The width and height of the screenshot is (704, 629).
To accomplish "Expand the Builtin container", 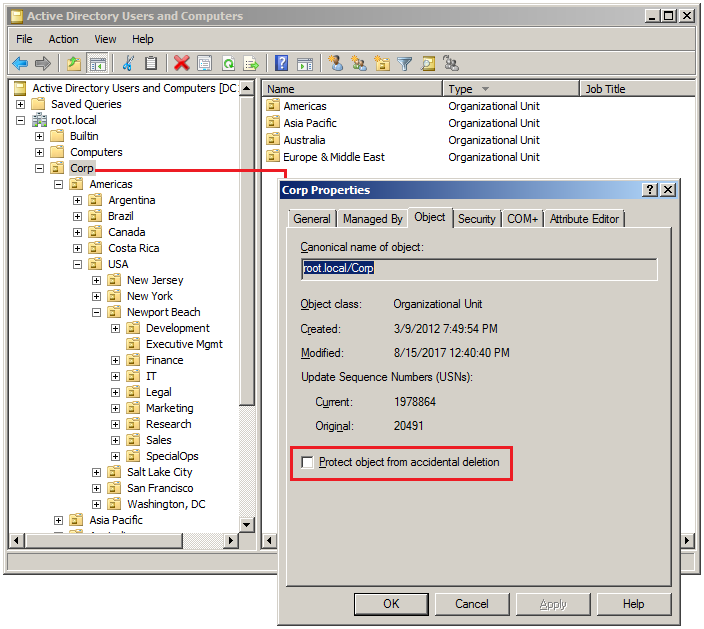I will (x=40, y=136).
